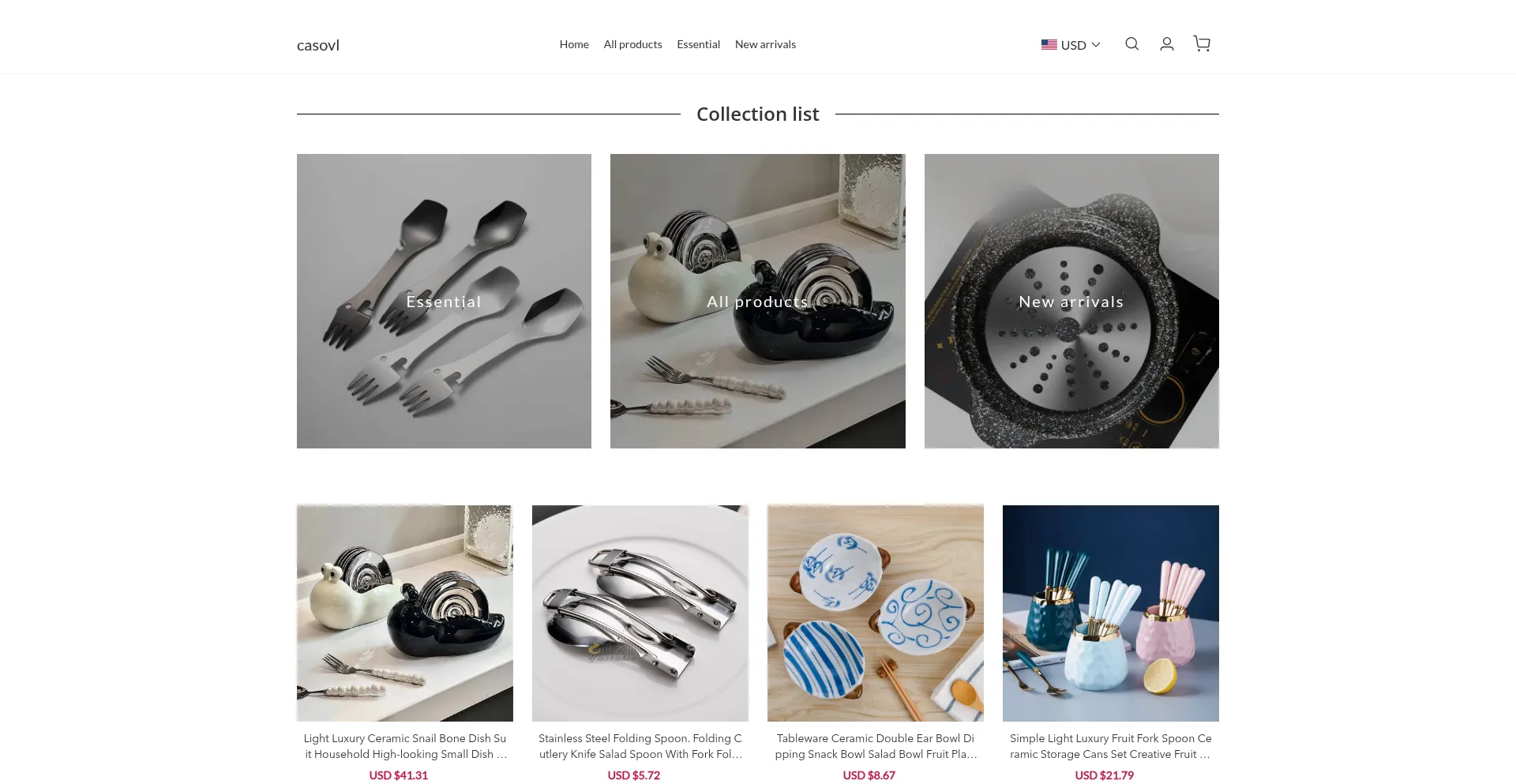Click the US flag icon

pyautogui.click(x=1049, y=45)
